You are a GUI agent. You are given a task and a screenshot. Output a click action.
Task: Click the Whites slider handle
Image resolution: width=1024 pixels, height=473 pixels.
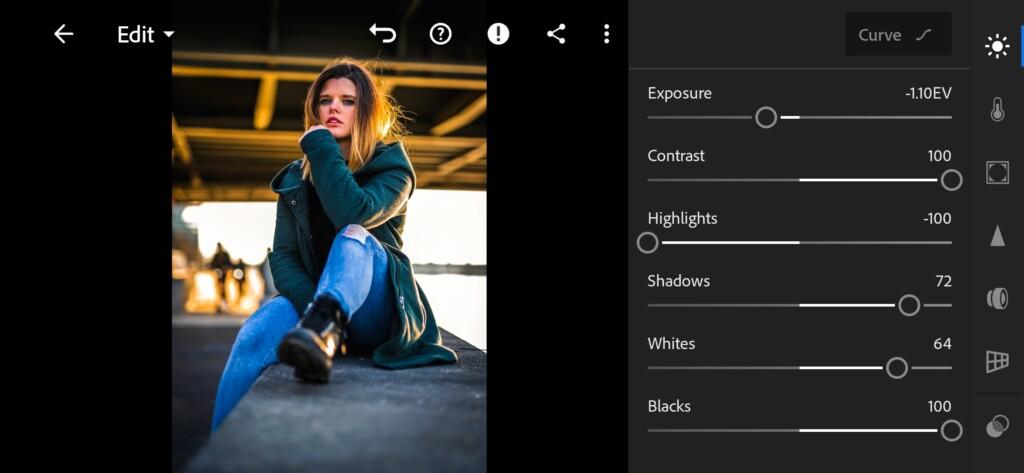click(897, 368)
